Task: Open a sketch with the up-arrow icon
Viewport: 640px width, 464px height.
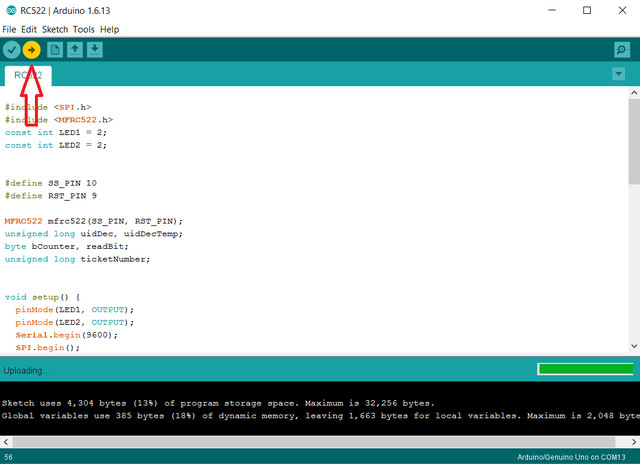Action: pos(75,49)
